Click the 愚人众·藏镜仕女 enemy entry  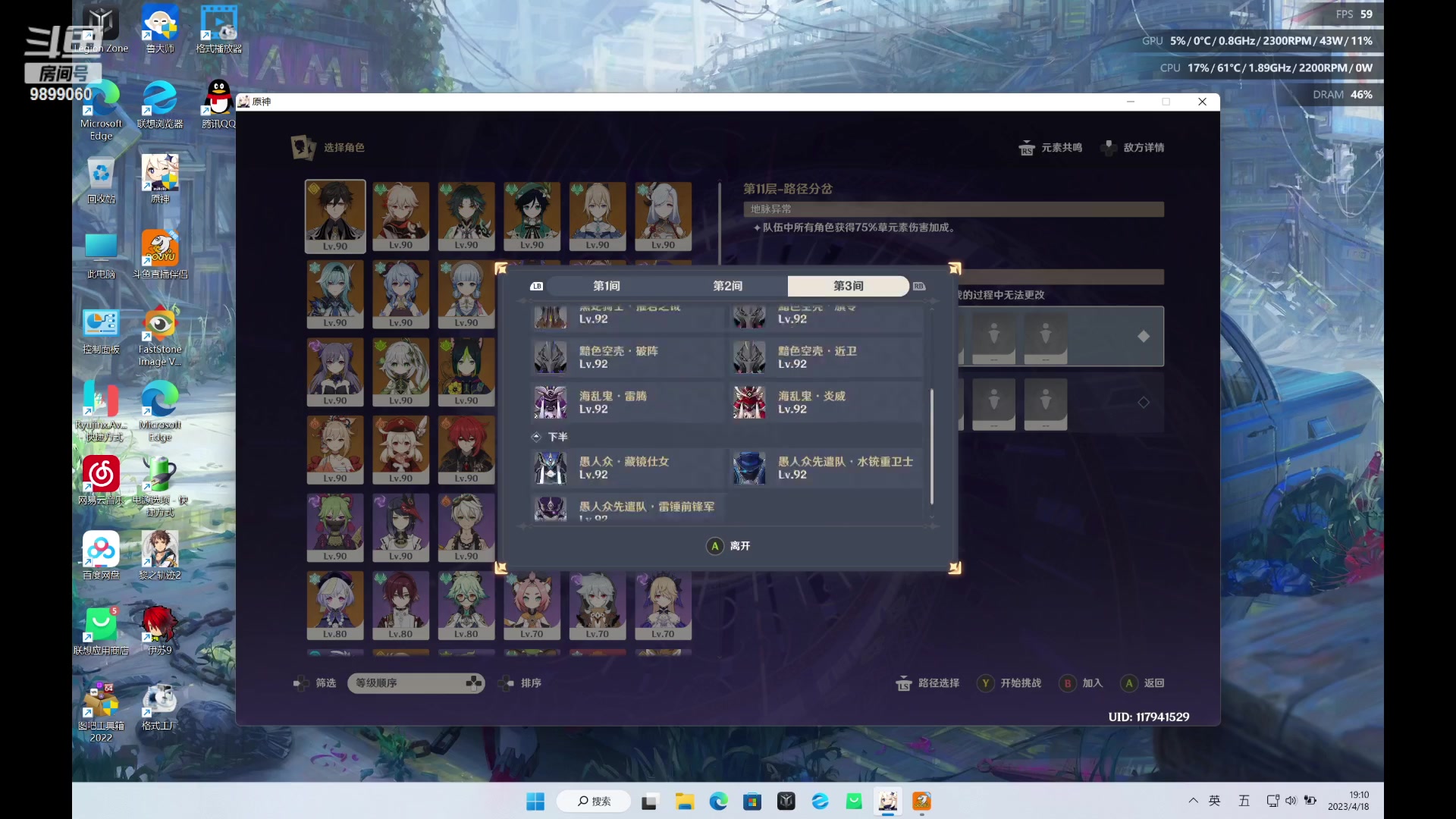coord(628,468)
